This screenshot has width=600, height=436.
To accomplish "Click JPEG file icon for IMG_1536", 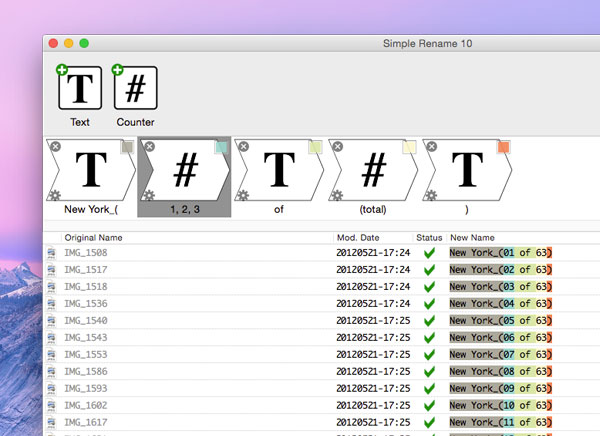I will 51,304.
